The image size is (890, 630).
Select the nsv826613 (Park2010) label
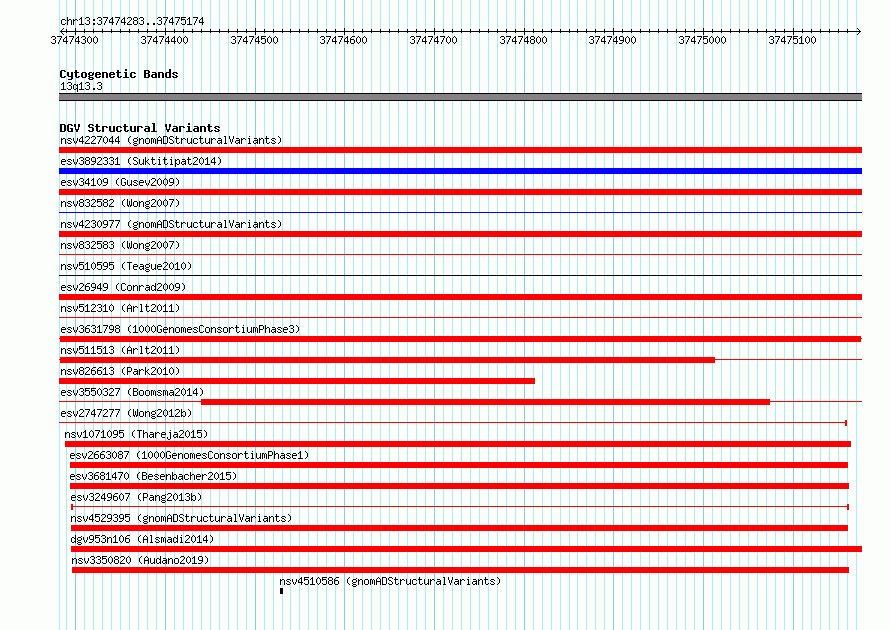(x=120, y=371)
